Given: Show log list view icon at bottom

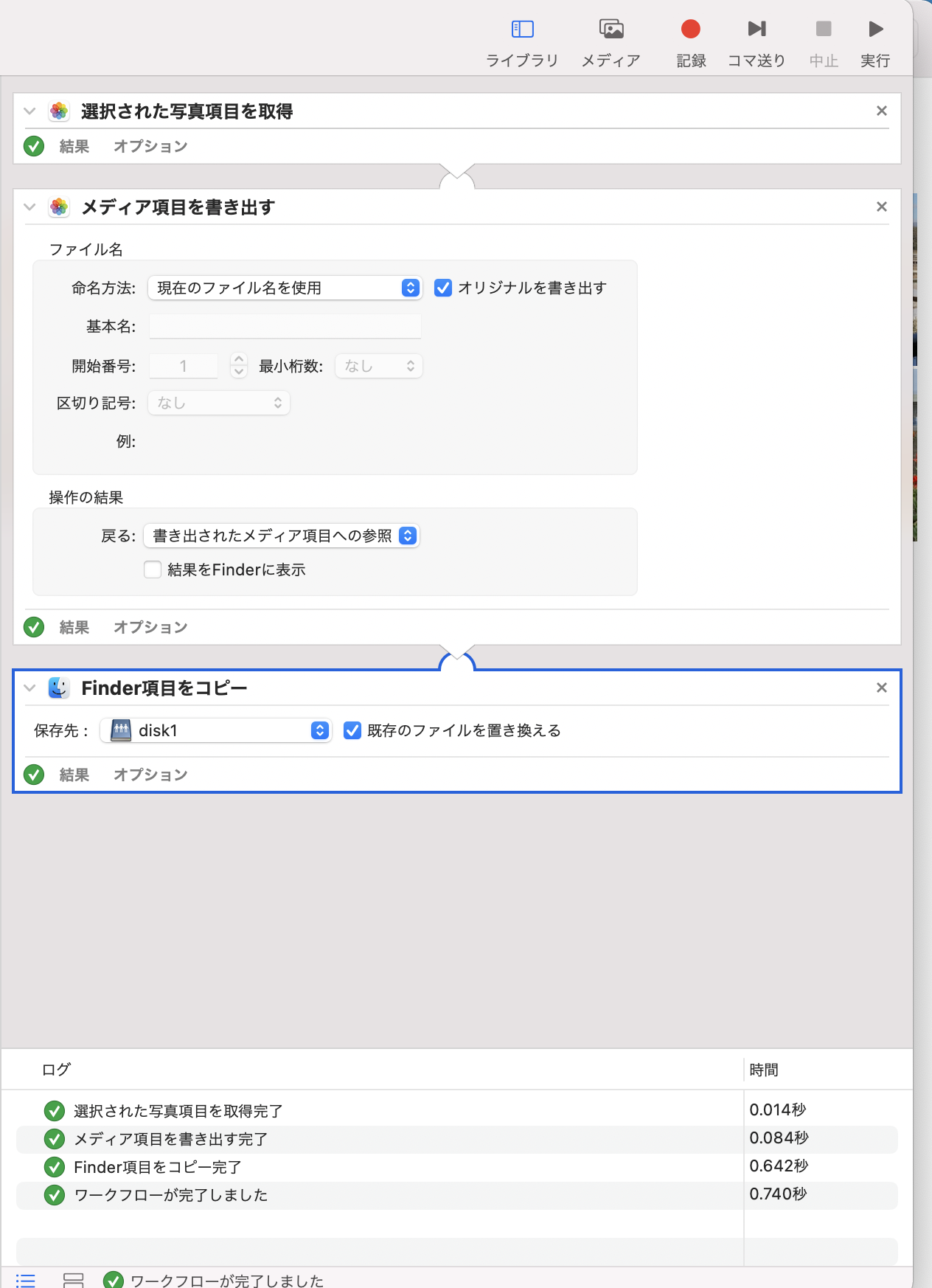Looking at the screenshot, I should click(x=26, y=1280).
